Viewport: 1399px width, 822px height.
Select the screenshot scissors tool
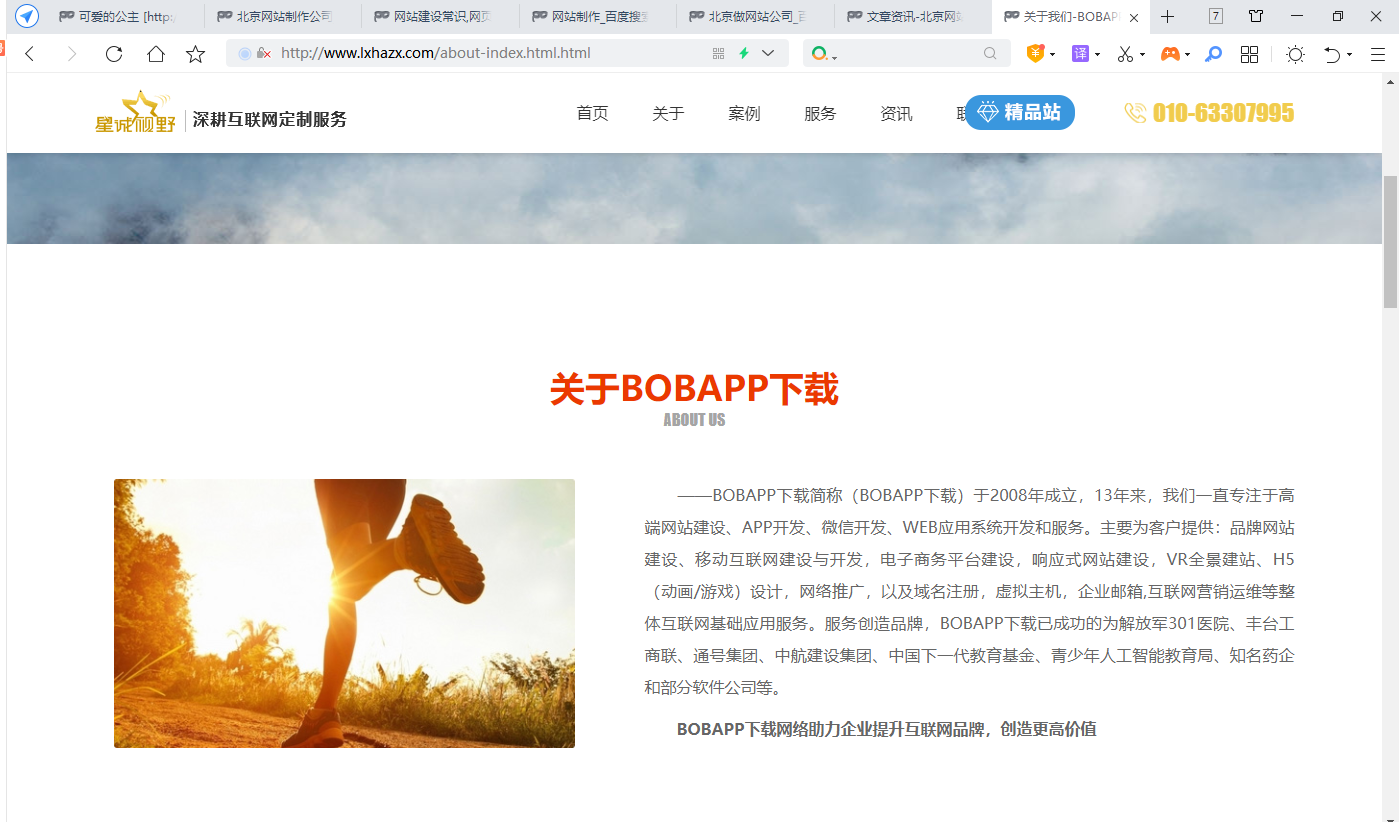tap(1125, 54)
